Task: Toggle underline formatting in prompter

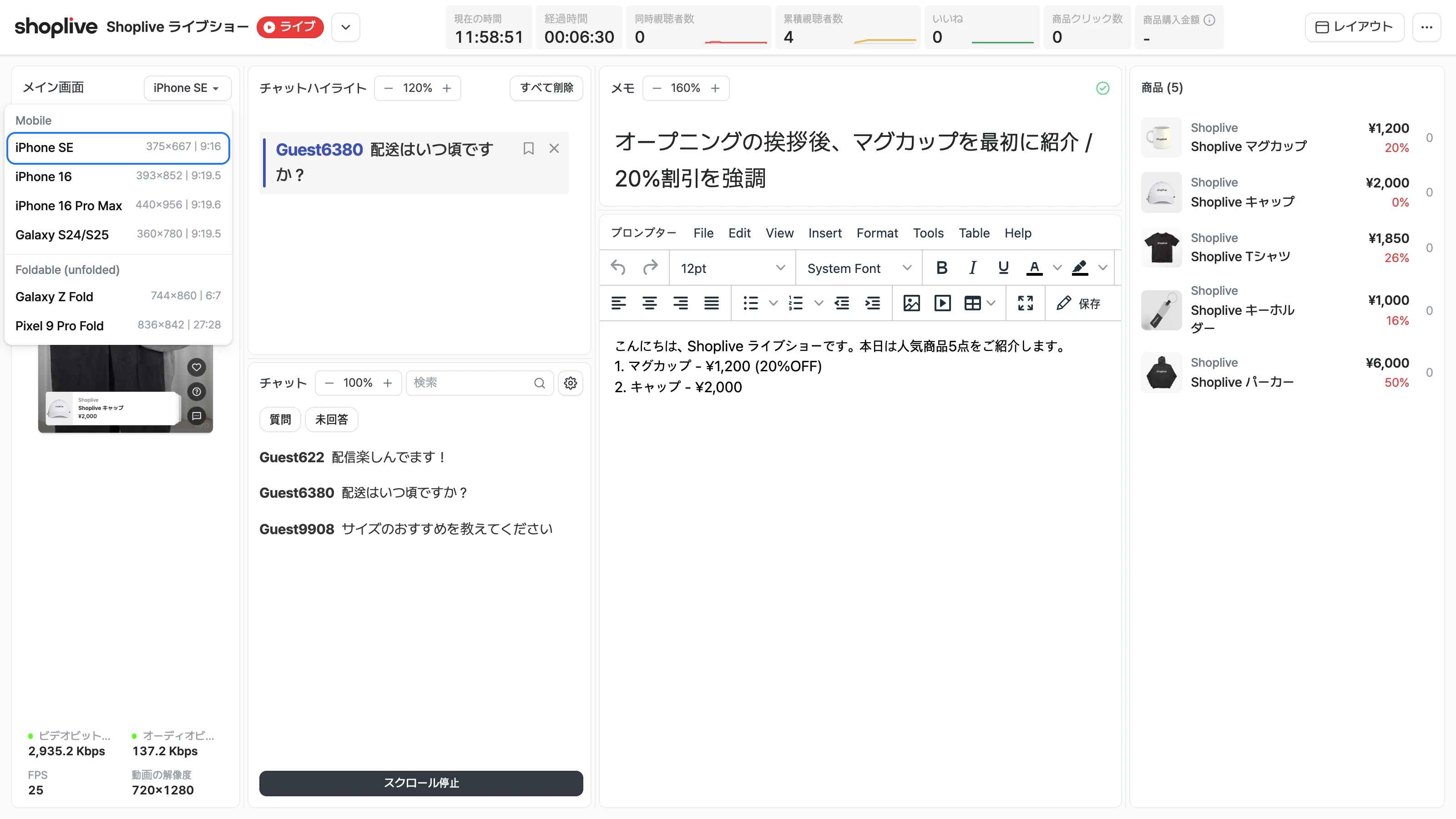Action: (1003, 268)
